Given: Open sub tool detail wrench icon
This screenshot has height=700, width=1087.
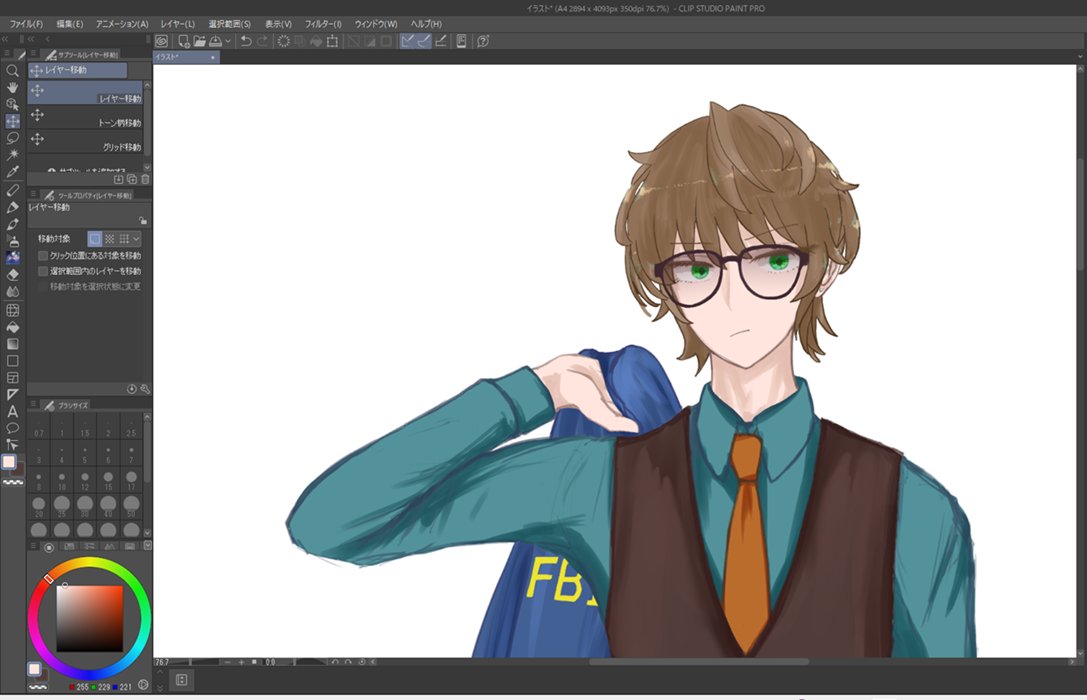Looking at the screenshot, I should [x=145, y=390].
